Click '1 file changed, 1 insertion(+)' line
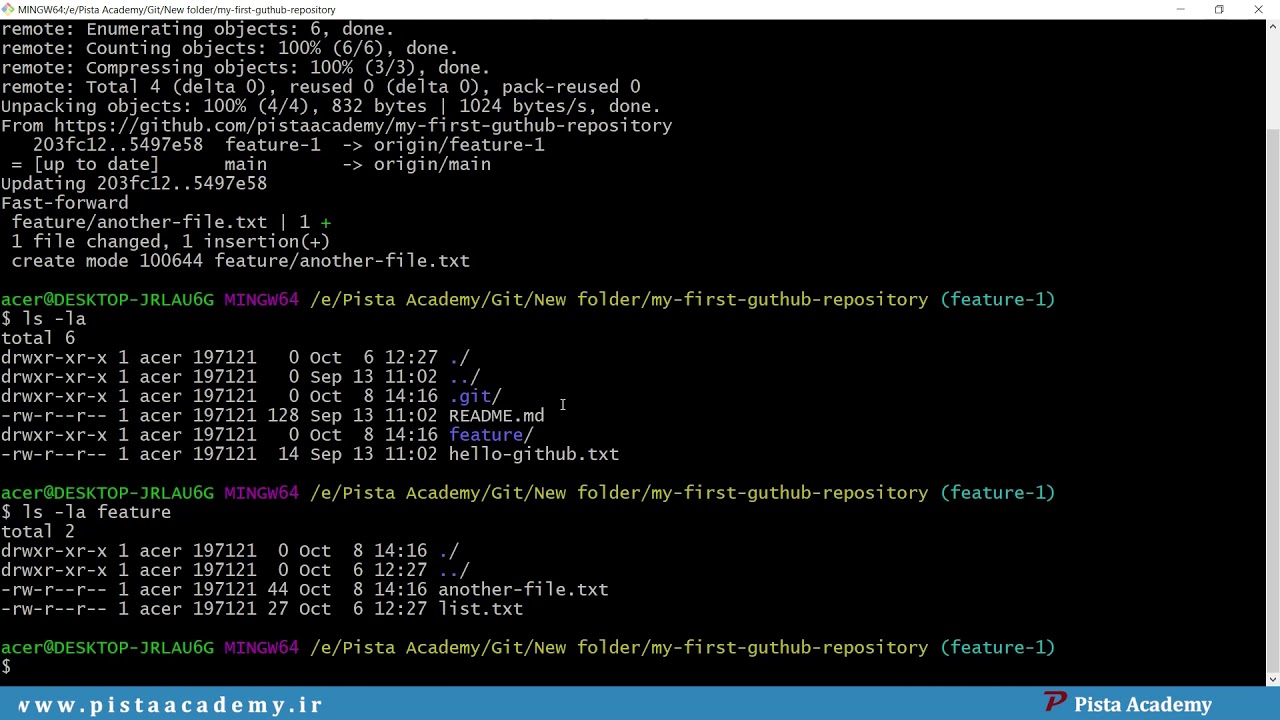The width and height of the screenshot is (1280, 720). pos(170,242)
